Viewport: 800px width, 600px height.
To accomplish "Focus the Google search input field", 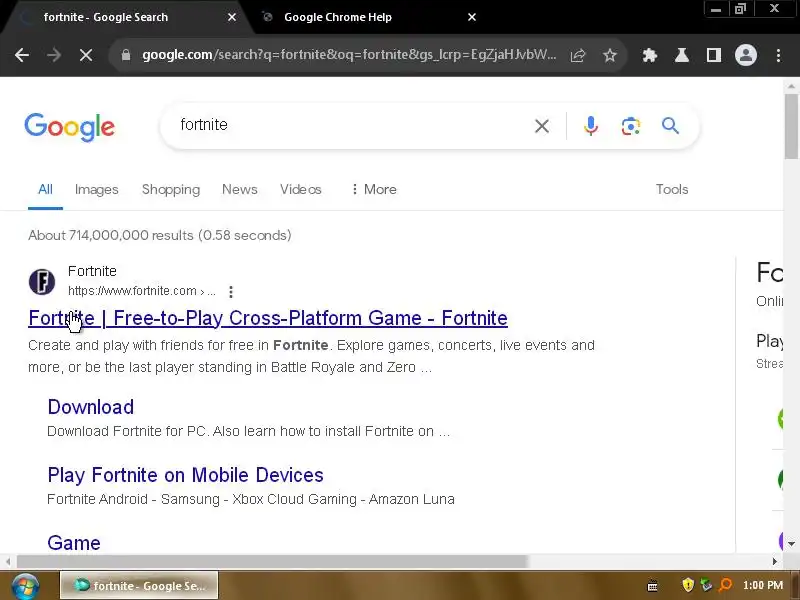I will click(x=352, y=125).
